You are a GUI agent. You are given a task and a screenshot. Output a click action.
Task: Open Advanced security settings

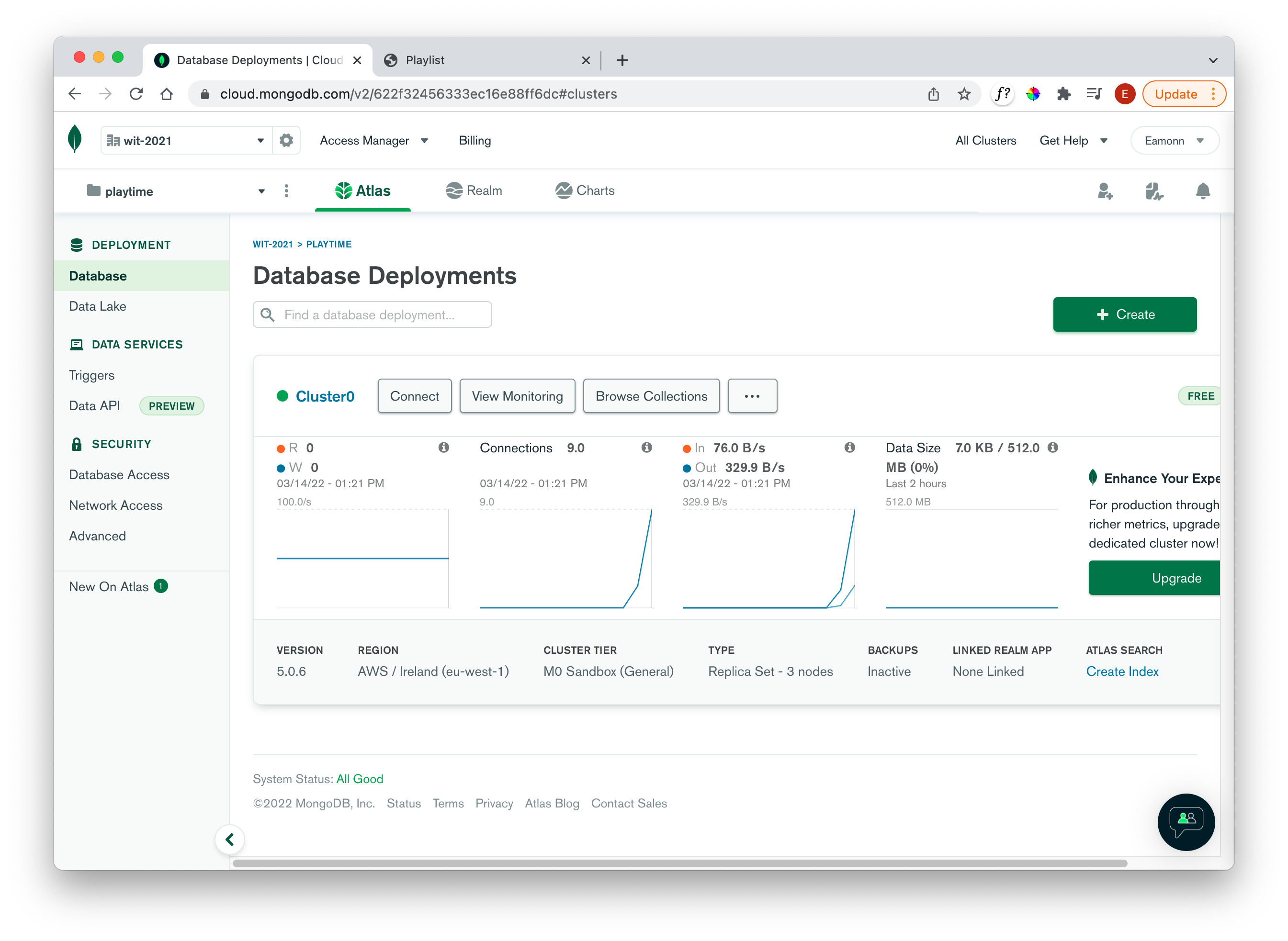pos(97,536)
